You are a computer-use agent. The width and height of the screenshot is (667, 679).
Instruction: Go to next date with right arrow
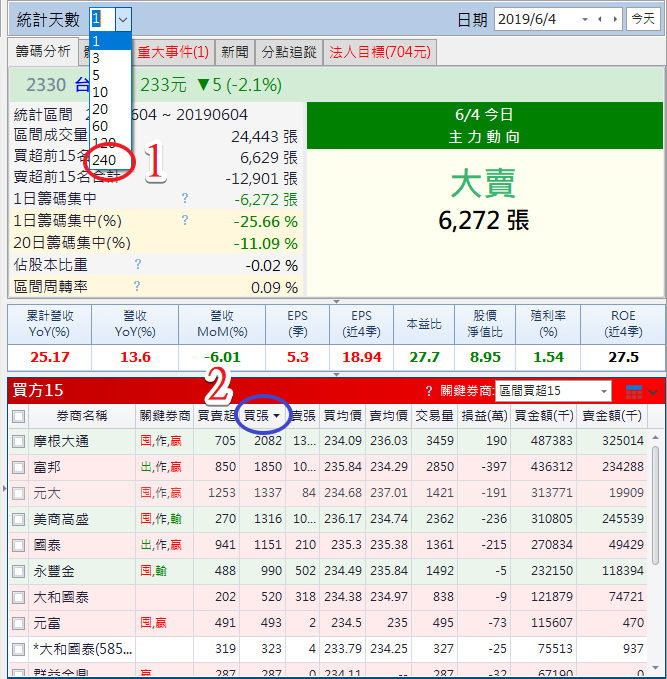614,19
